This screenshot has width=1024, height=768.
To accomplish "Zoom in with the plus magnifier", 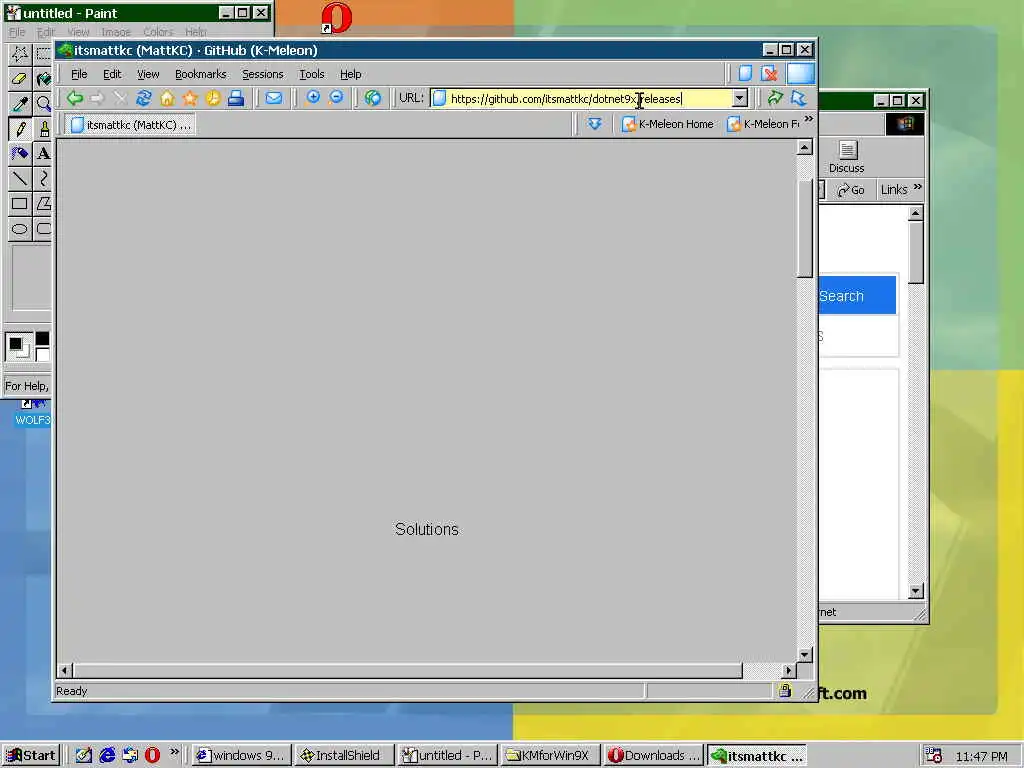I will [313, 99].
